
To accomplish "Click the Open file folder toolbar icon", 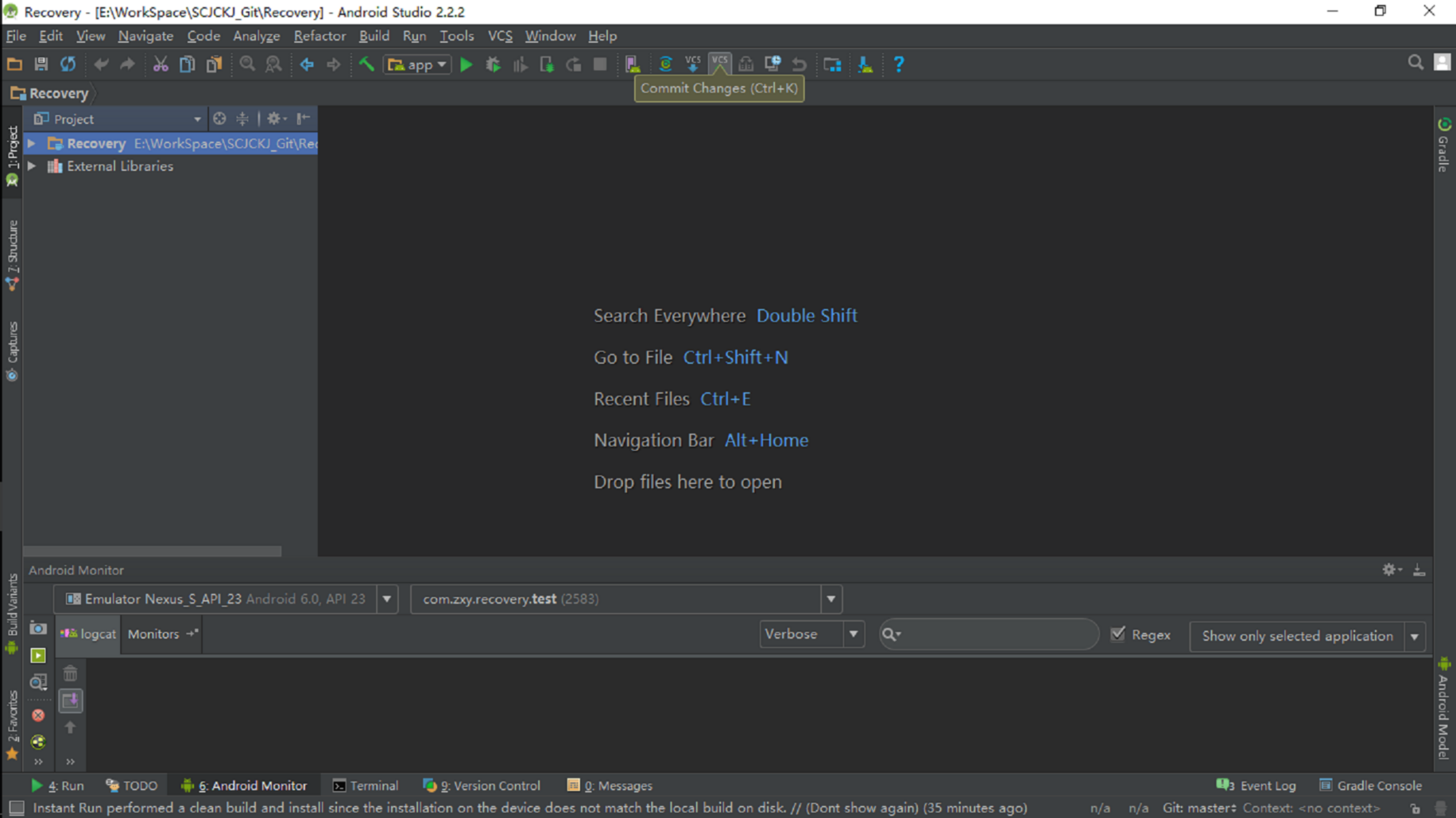I will pyautogui.click(x=14, y=64).
